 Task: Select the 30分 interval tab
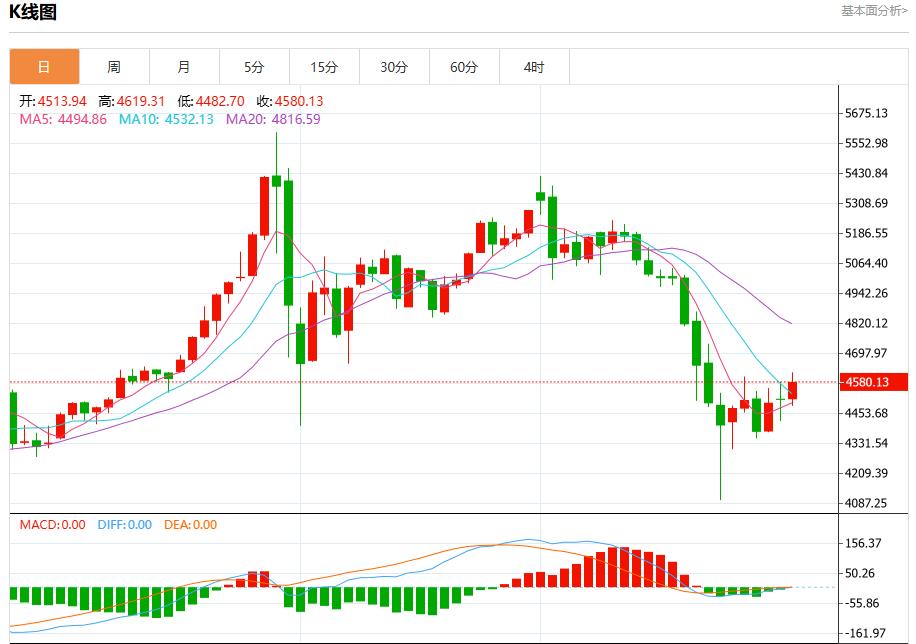point(394,67)
